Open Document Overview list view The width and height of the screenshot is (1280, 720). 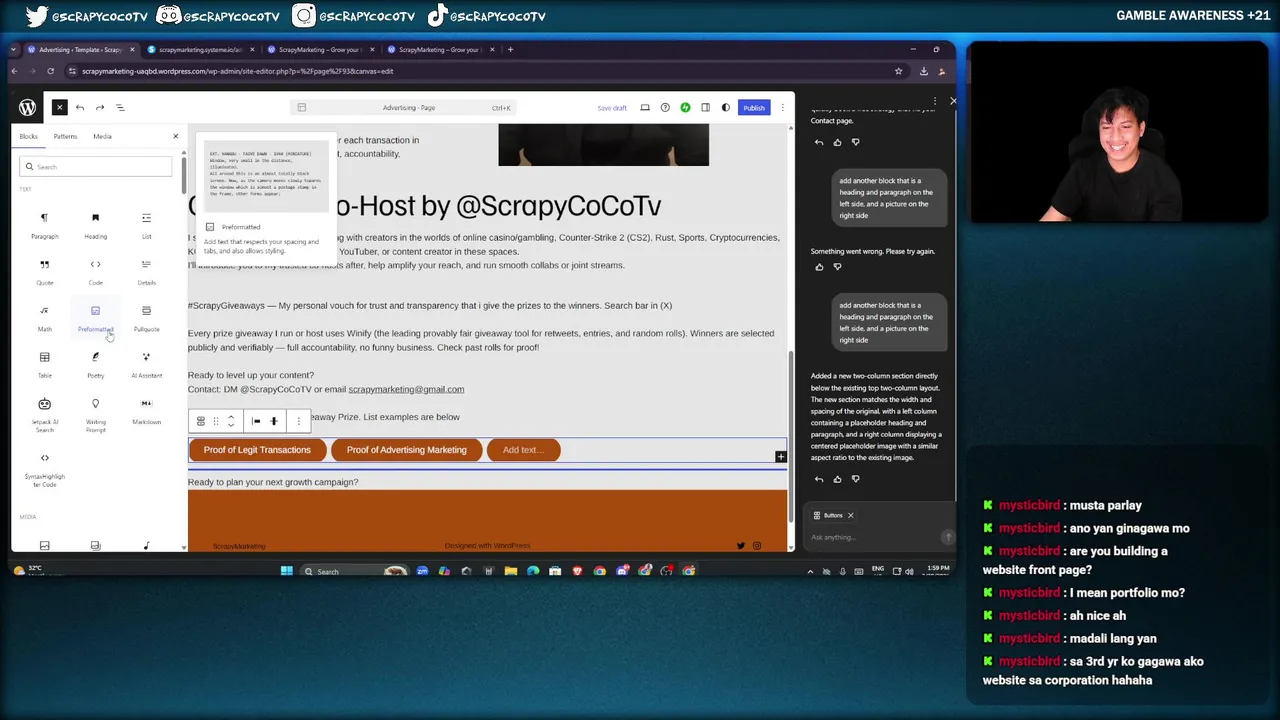click(x=120, y=107)
